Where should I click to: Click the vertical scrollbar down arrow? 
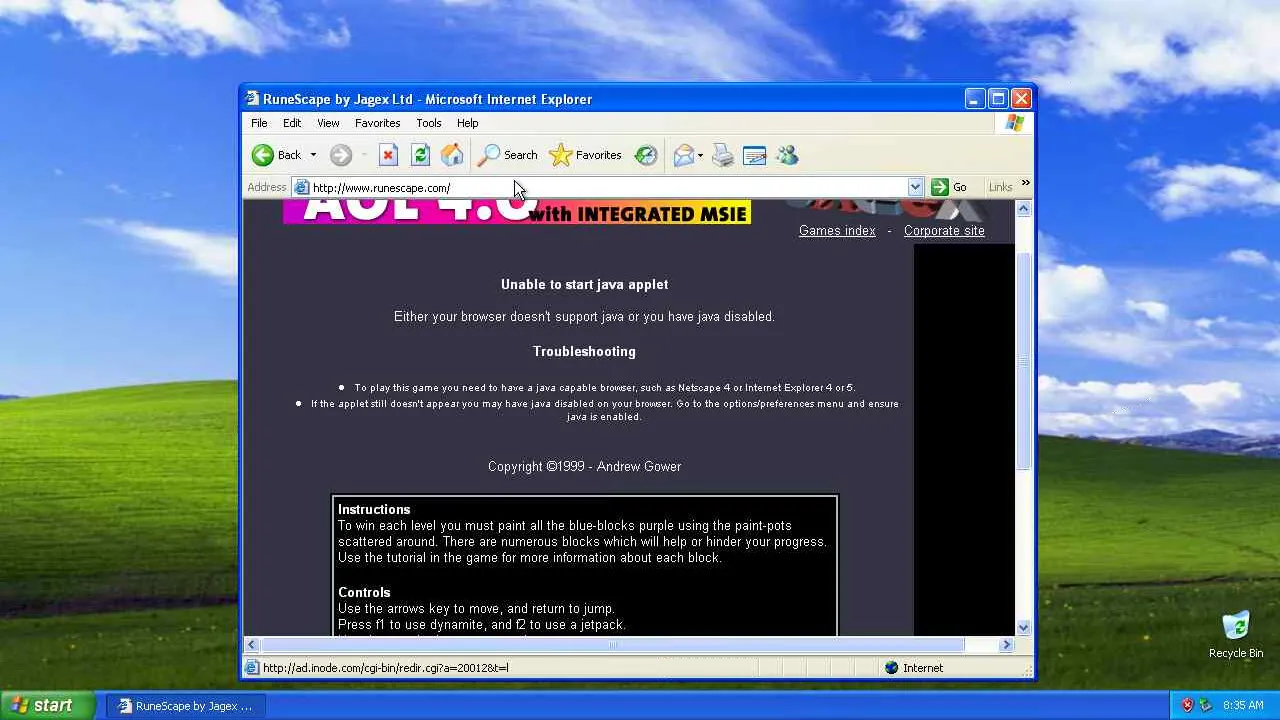coord(1023,628)
